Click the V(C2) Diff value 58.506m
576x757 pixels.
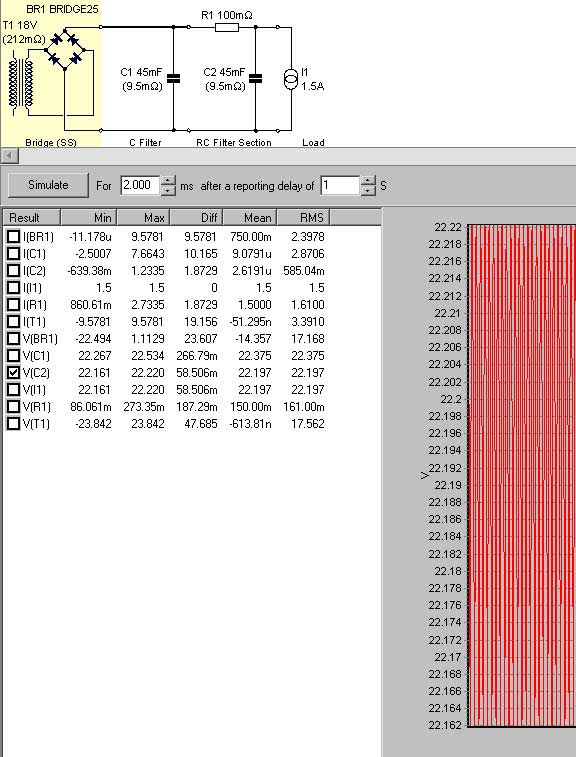pyautogui.click(x=197, y=373)
